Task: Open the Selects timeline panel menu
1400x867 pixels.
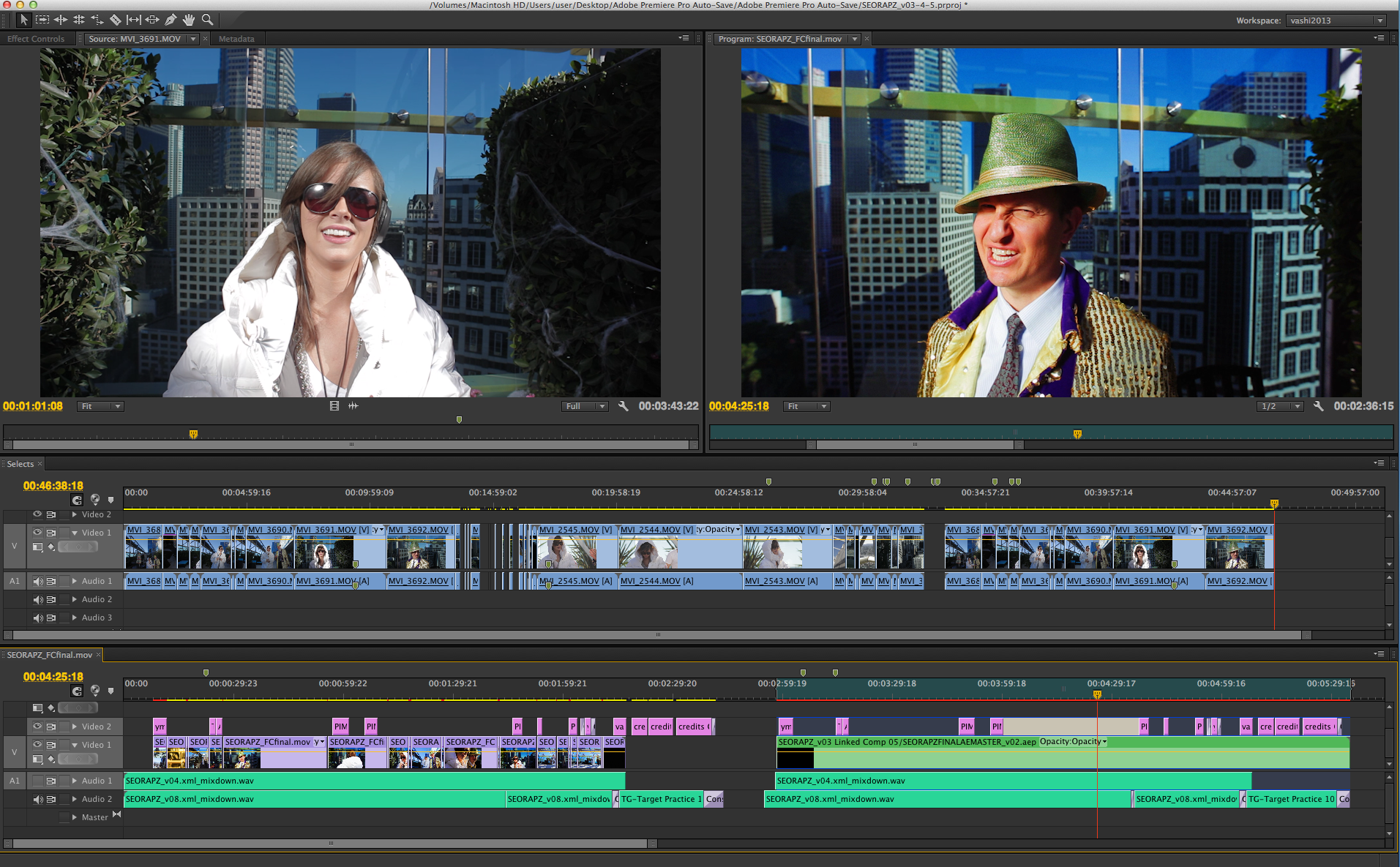Action: [x=1379, y=463]
